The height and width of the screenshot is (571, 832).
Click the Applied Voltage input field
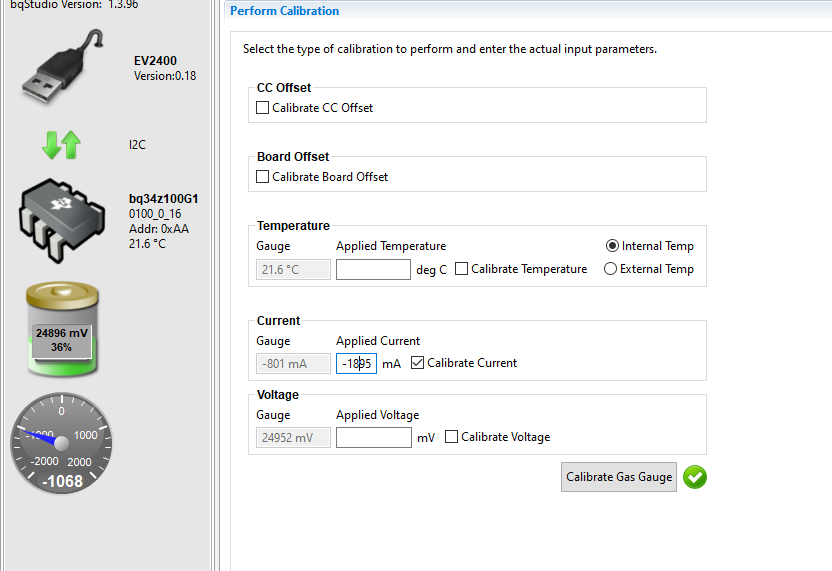[374, 438]
